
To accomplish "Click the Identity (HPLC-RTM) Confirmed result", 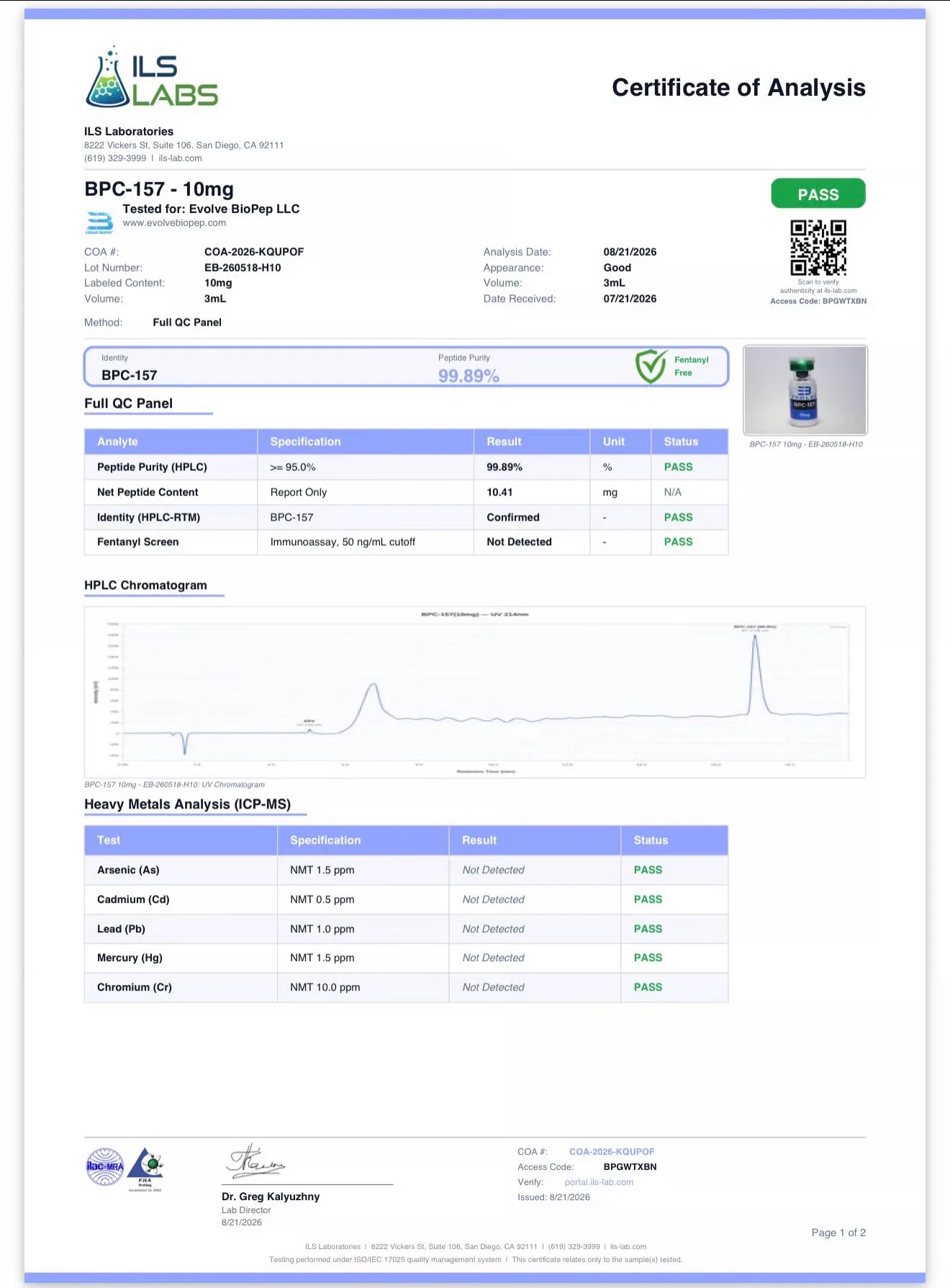I will pos(513,518).
